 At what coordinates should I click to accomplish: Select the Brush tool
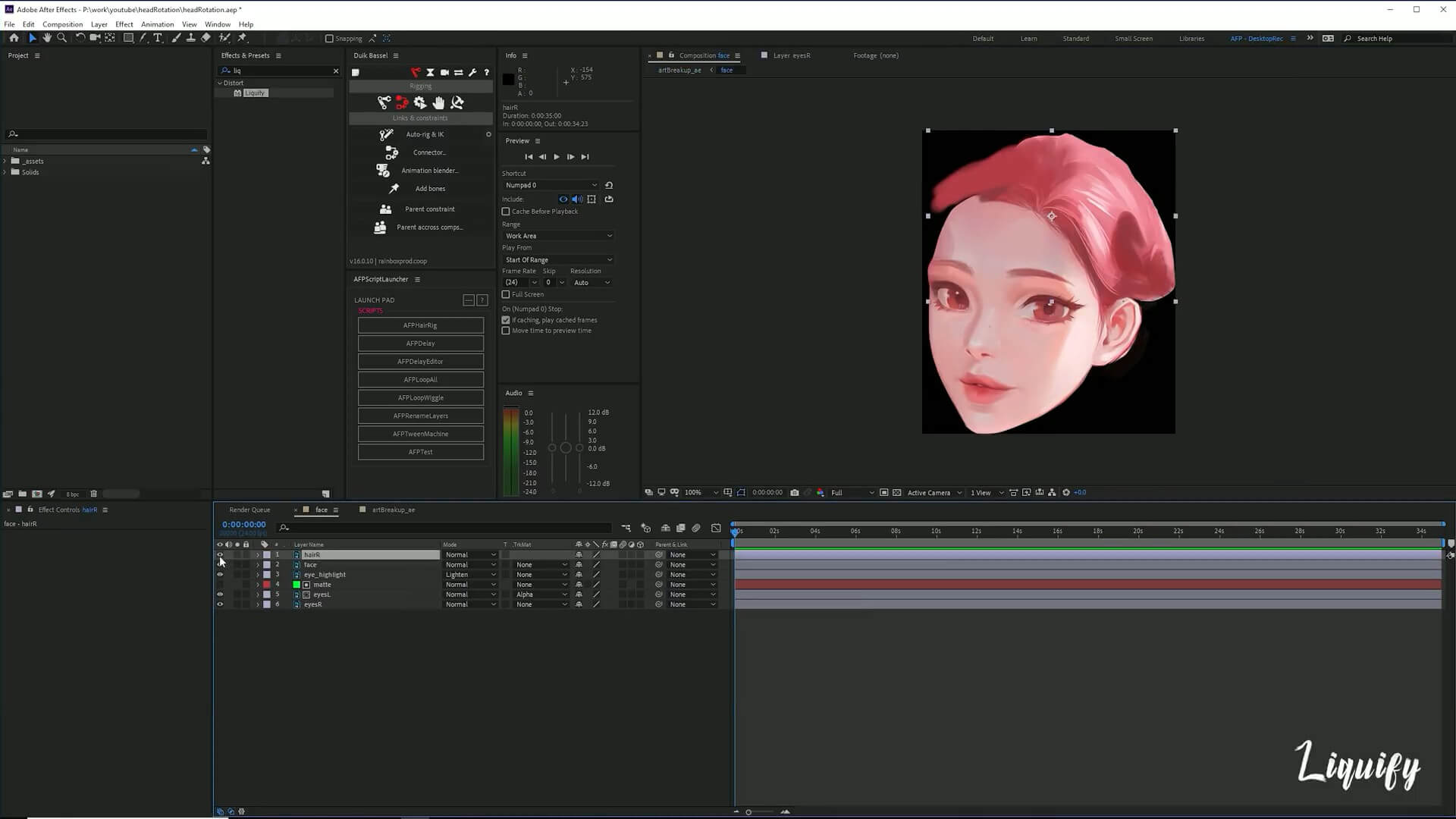pos(176,38)
